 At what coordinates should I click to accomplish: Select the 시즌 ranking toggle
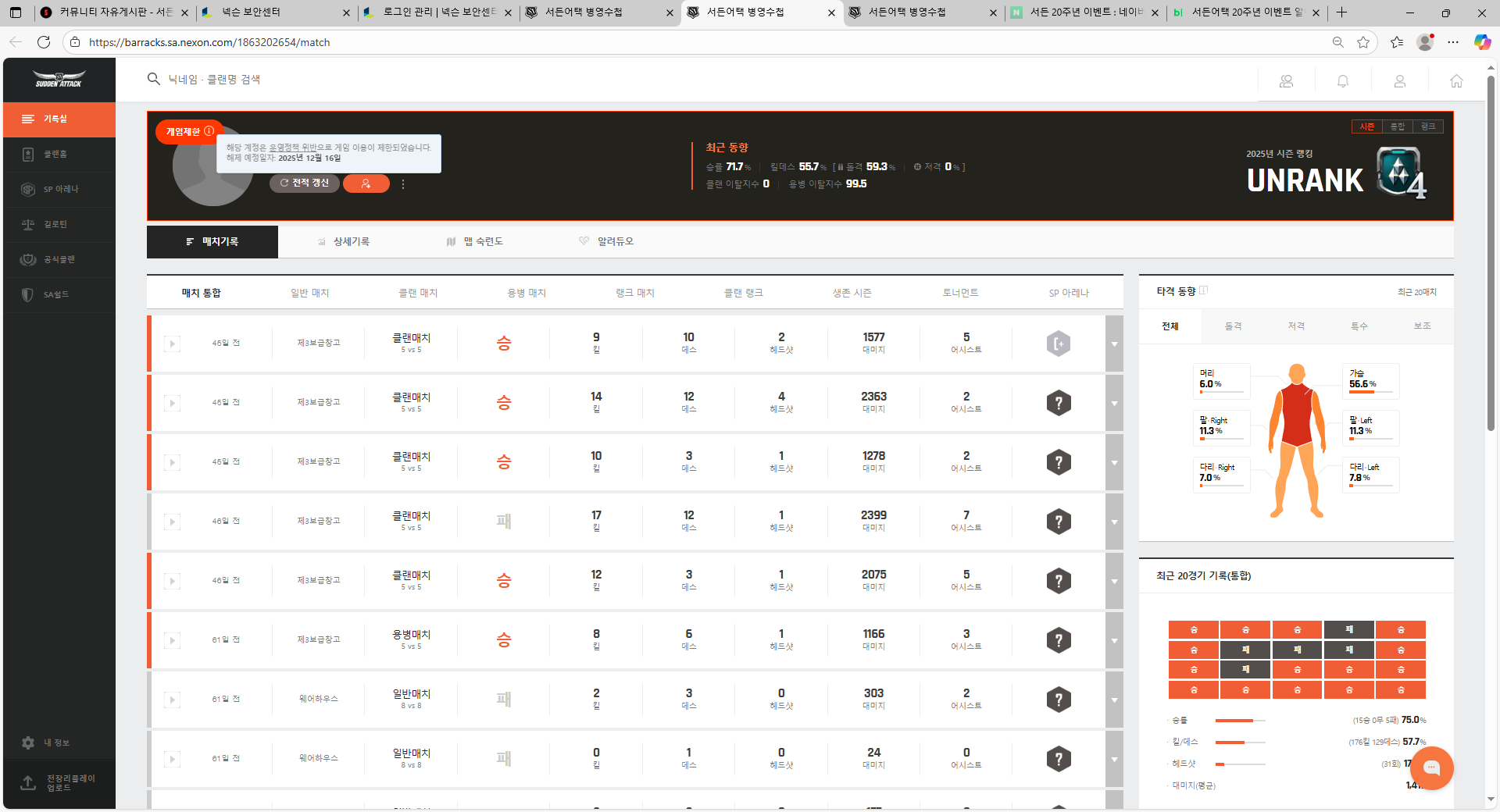coord(1366,126)
